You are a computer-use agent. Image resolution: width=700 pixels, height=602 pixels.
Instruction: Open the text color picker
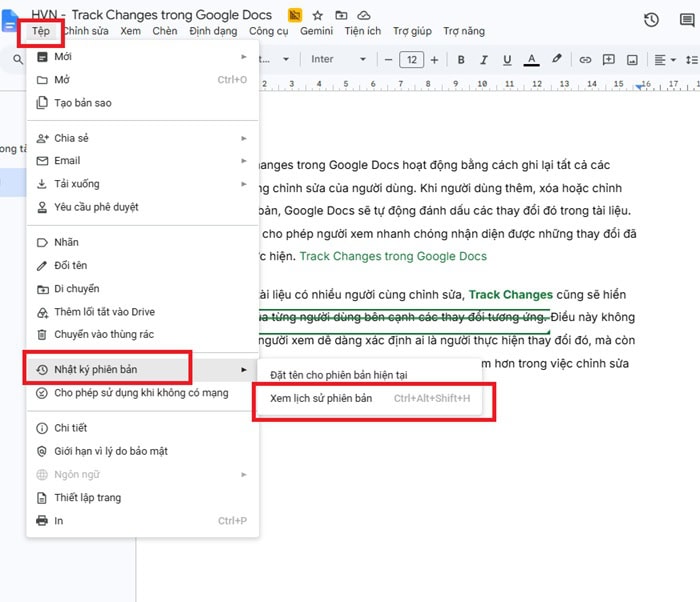[531, 59]
